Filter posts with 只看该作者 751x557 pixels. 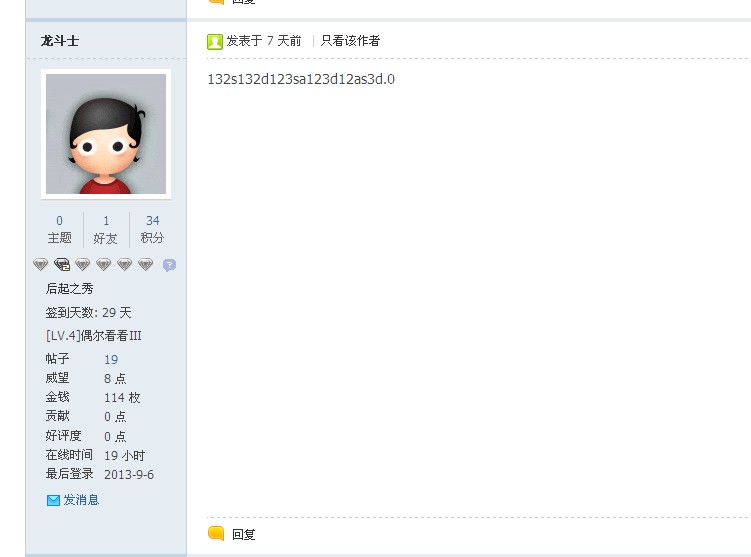(350, 41)
